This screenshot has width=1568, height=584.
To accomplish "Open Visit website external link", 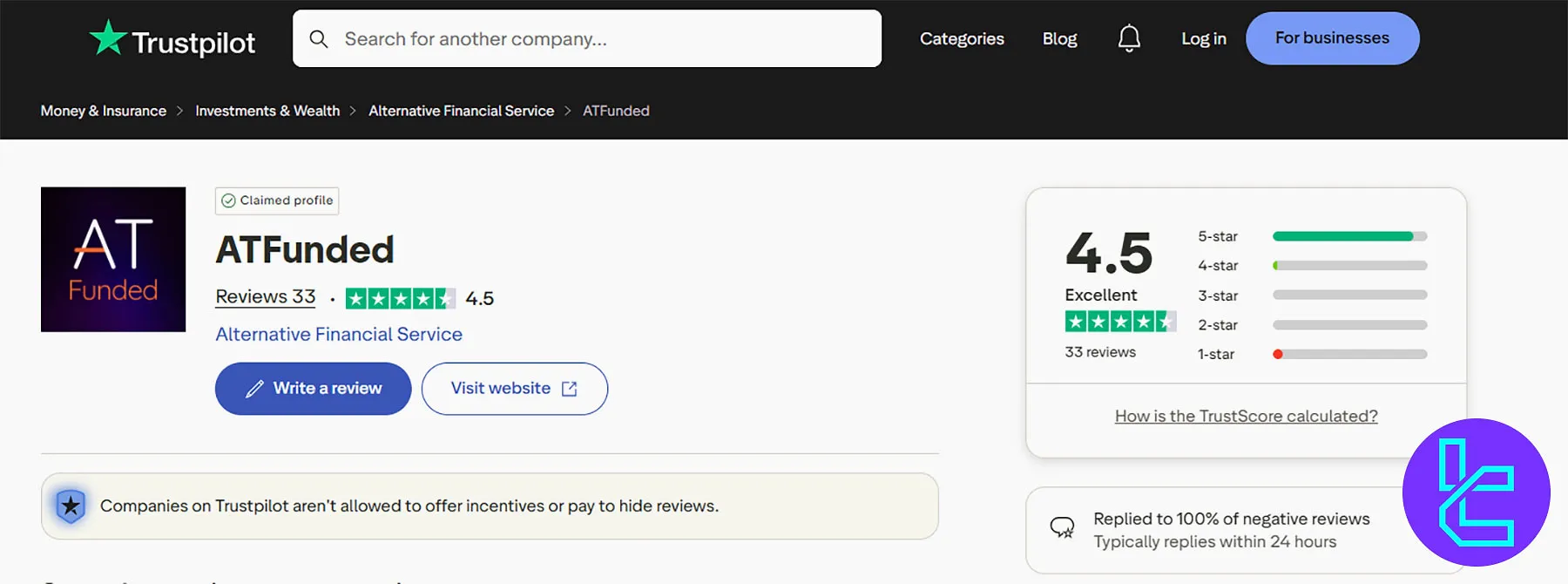I will click(x=514, y=389).
